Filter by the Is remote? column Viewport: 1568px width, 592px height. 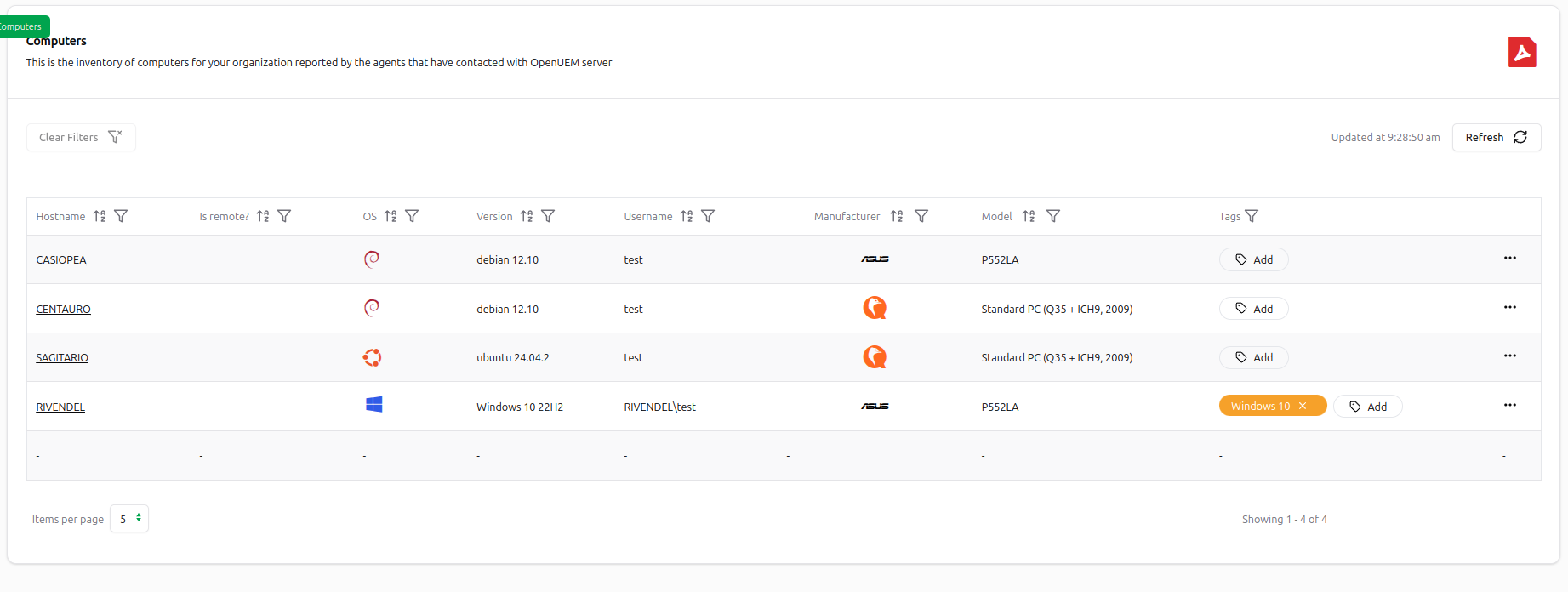pos(284,216)
